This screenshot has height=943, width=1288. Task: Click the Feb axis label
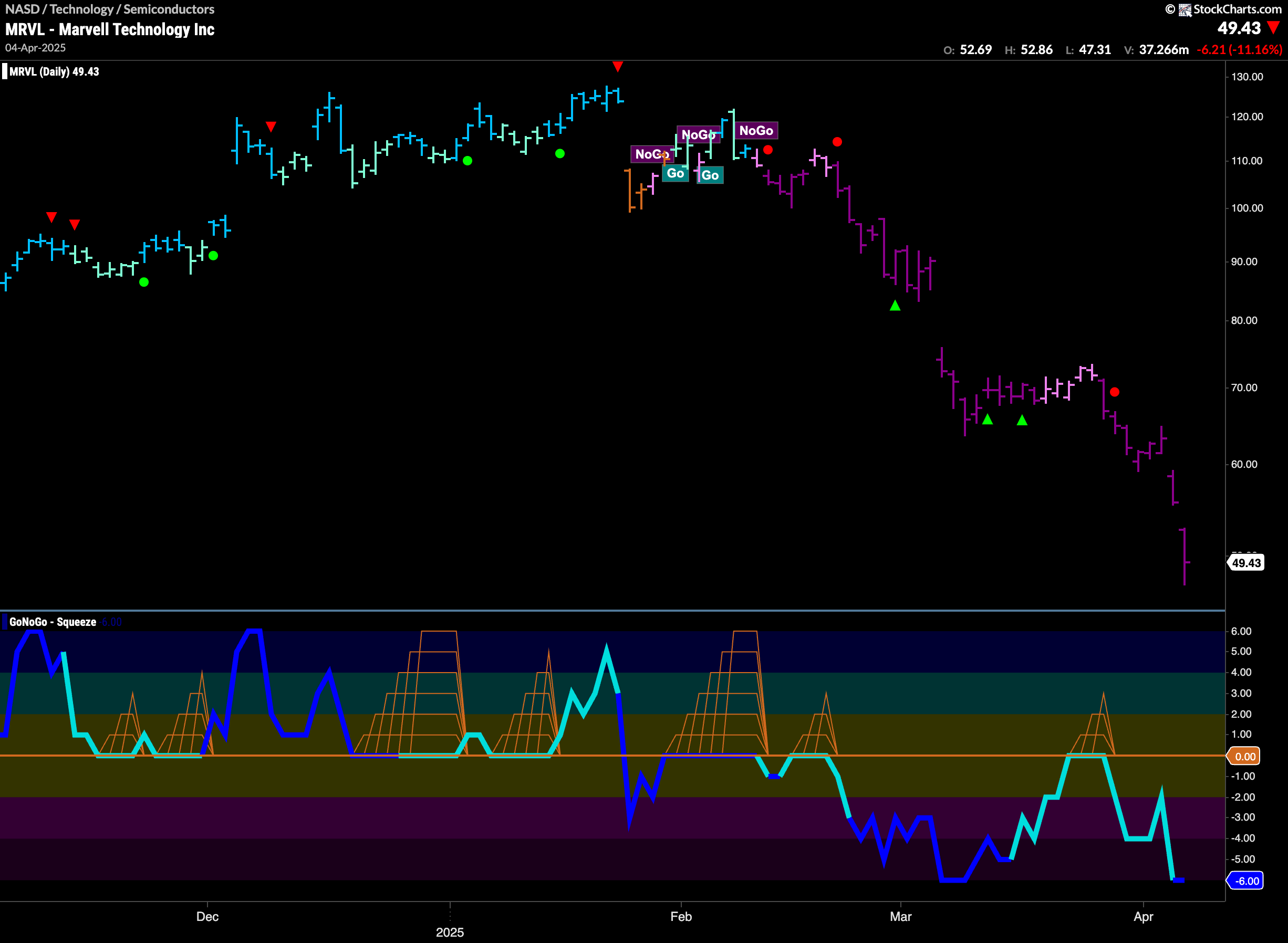point(681,917)
